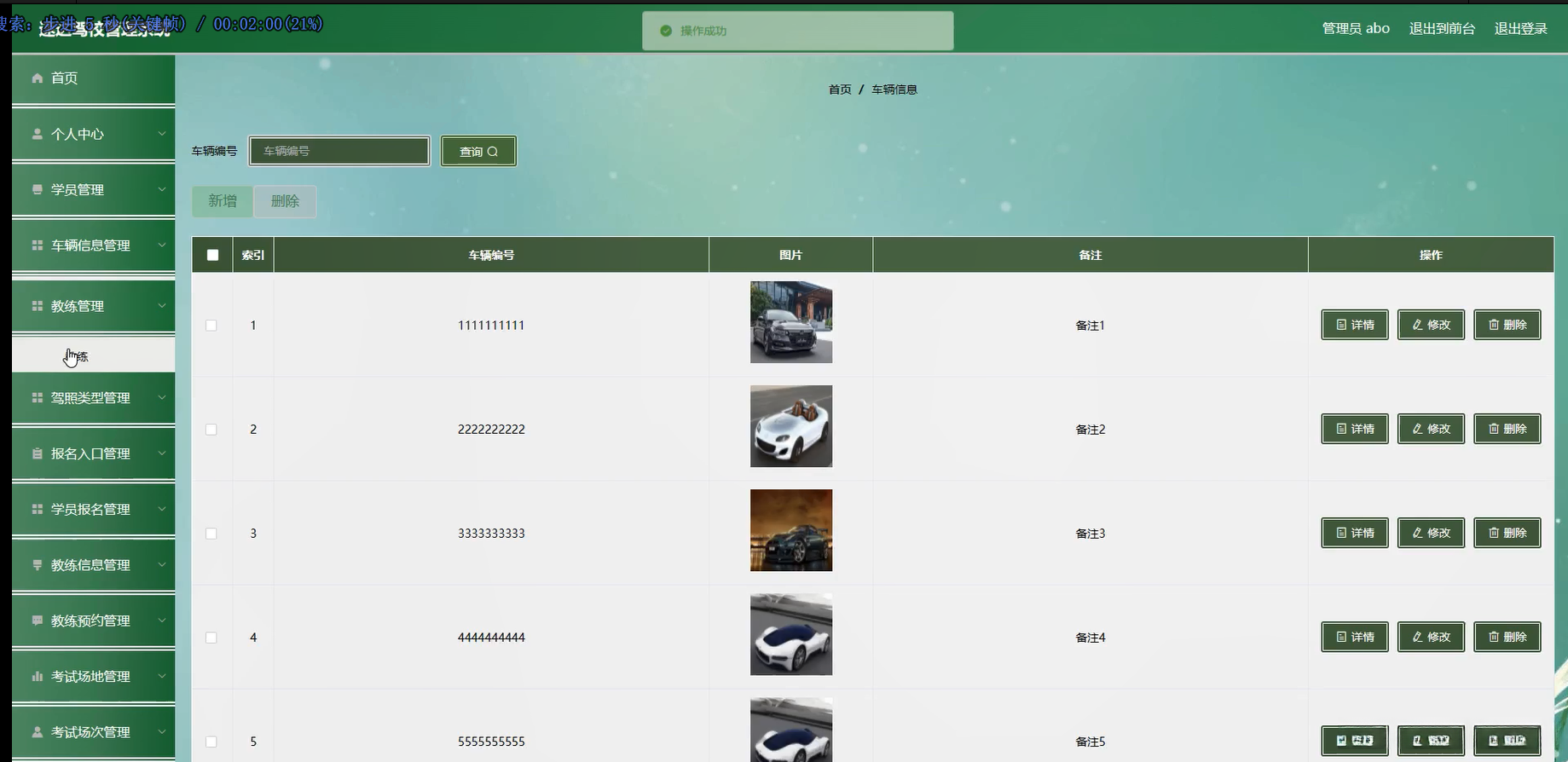This screenshot has width=1568, height=762.
Task: Open the 首页 sidebar menu item
Action: point(94,78)
